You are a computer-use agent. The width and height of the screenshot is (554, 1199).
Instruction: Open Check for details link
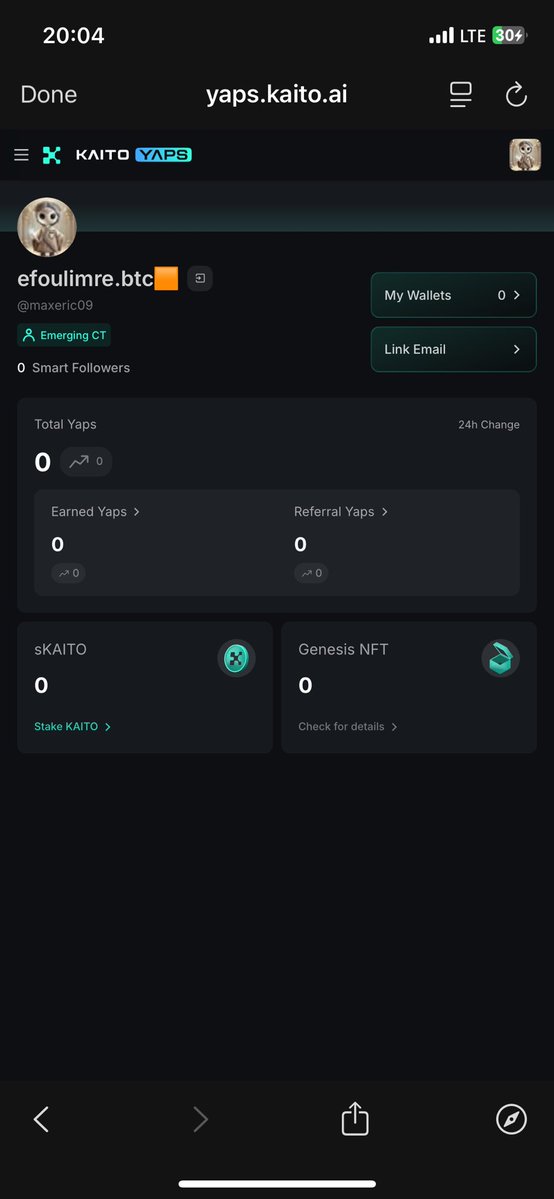(348, 726)
